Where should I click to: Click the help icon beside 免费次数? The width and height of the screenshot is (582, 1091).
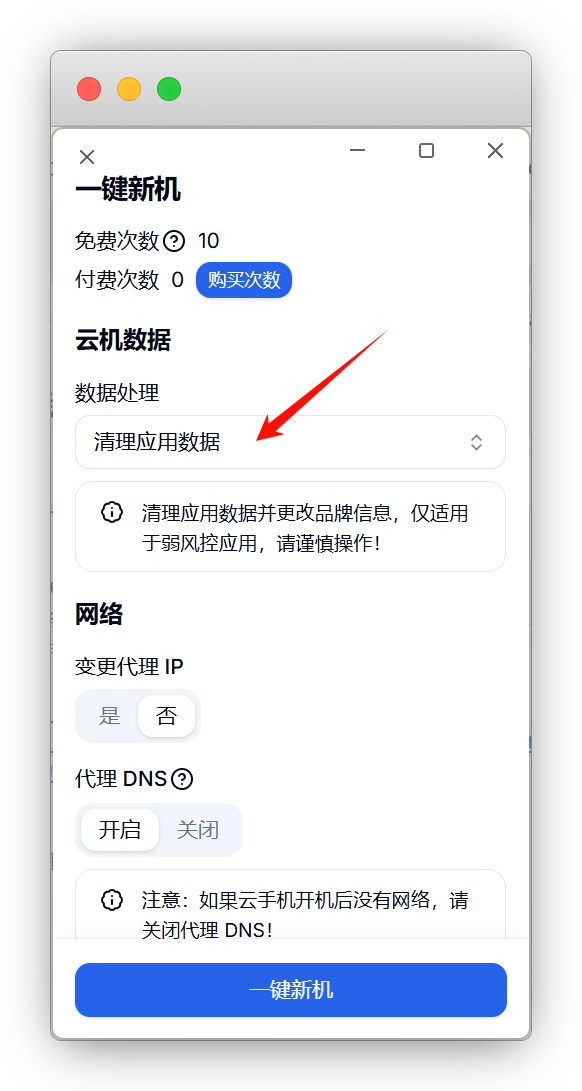[173, 241]
